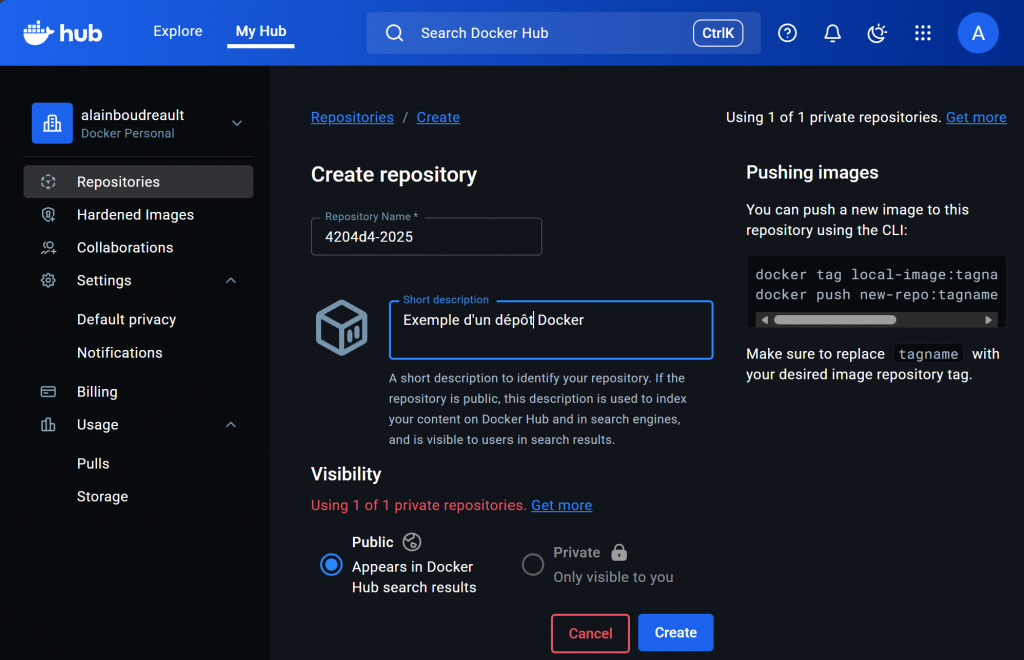Click the Hardened Images shield icon
Screen dimensions: 1024x660
[48, 215]
